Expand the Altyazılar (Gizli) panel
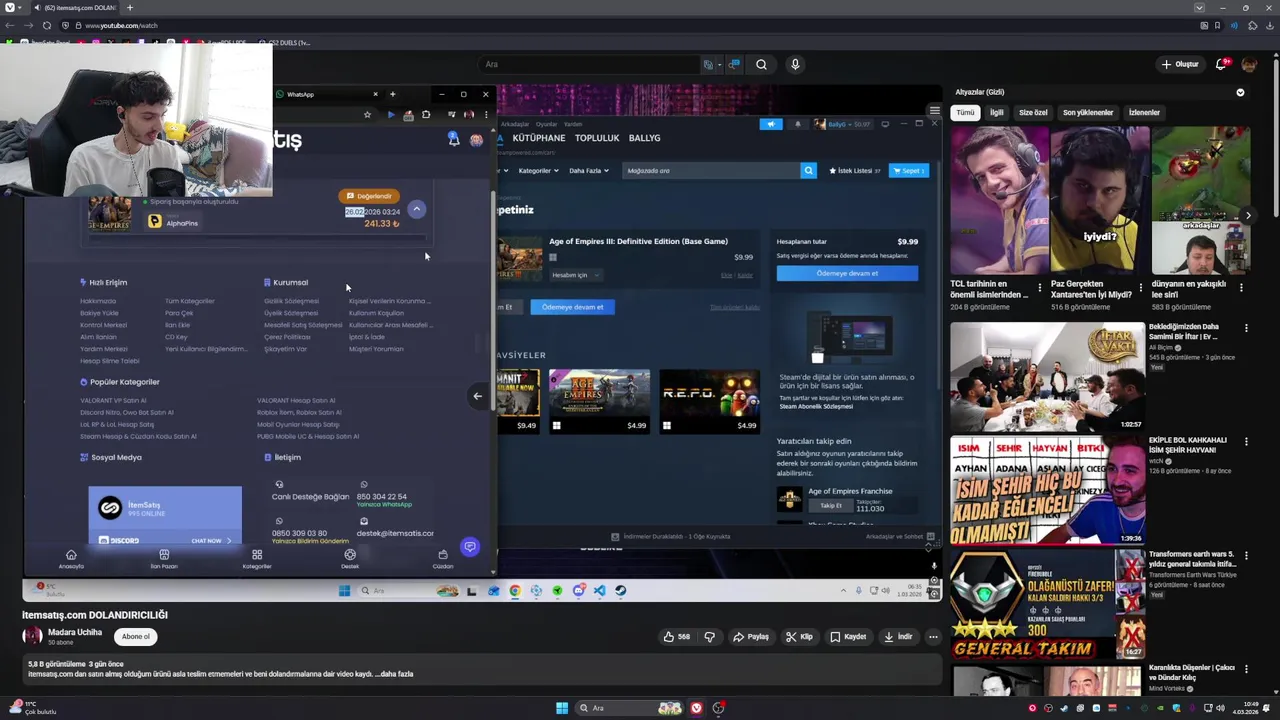1280x720 pixels. [1240, 92]
